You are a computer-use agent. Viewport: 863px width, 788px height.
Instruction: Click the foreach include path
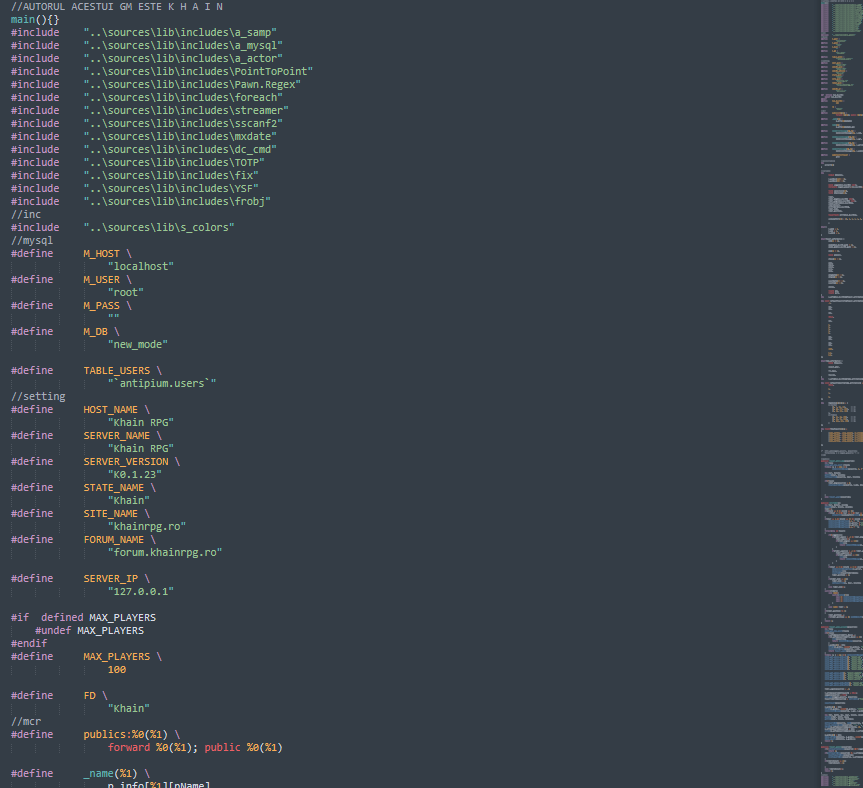(183, 97)
